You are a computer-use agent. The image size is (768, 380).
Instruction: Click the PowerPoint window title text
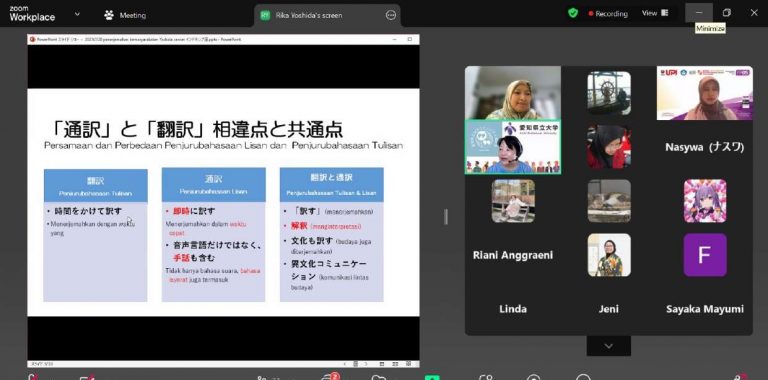pos(139,39)
